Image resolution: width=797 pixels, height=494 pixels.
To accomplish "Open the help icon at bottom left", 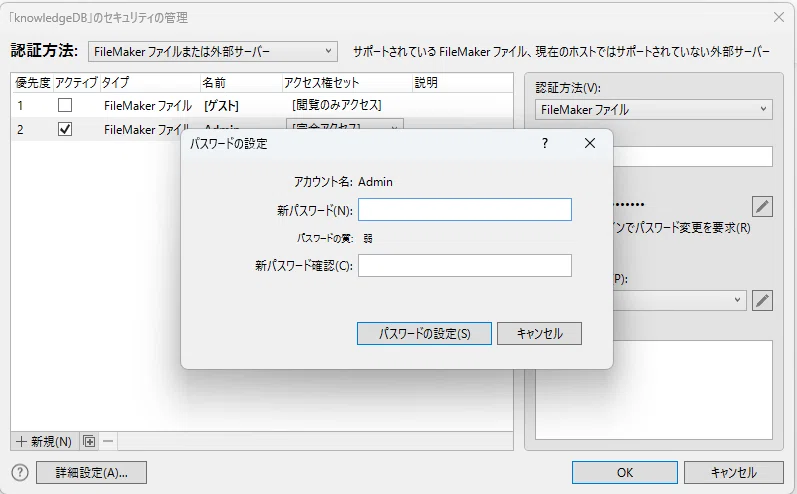I will 20,473.
